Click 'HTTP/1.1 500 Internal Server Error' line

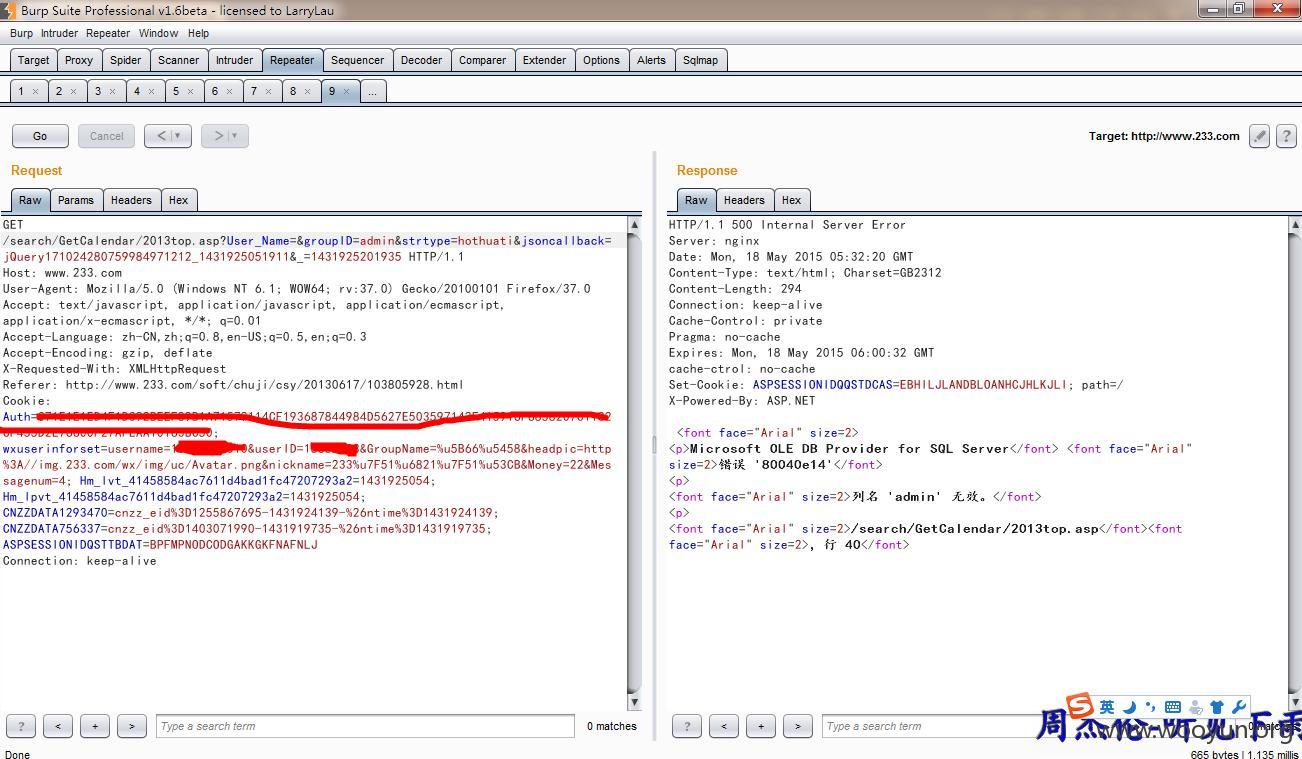(787, 225)
